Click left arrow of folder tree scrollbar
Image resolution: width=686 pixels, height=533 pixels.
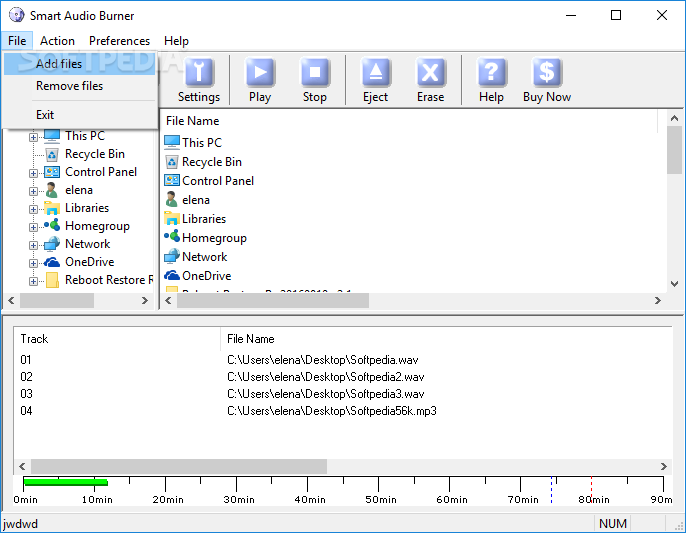[x=11, y=301]
